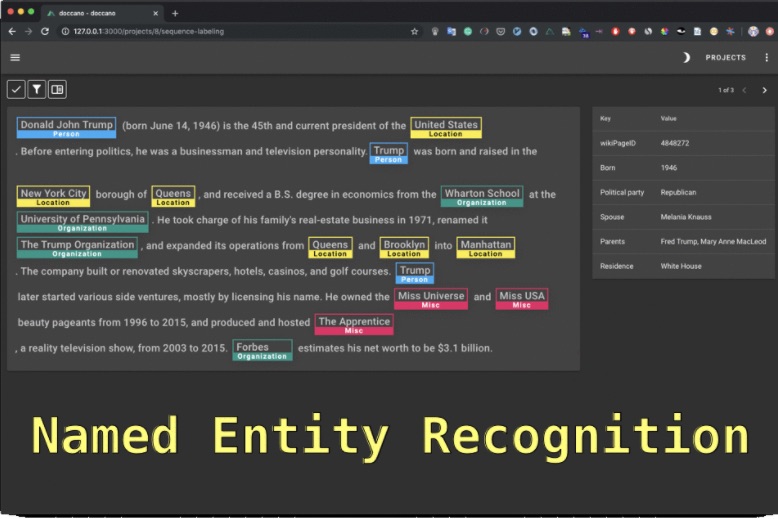Select the 'United States' Location label
Image resolution: width=778 pixels, height=519 pixels.
point(445,126)
